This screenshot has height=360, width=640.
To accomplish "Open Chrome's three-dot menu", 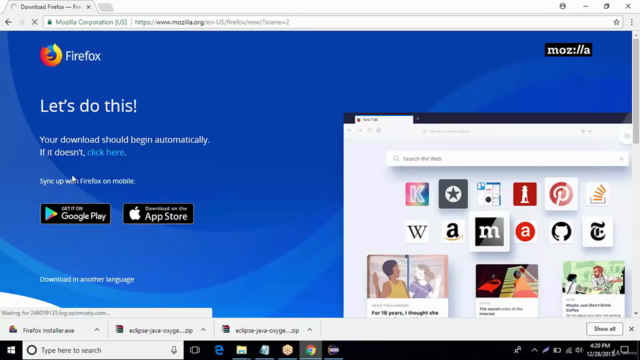I will coord(631,22).
